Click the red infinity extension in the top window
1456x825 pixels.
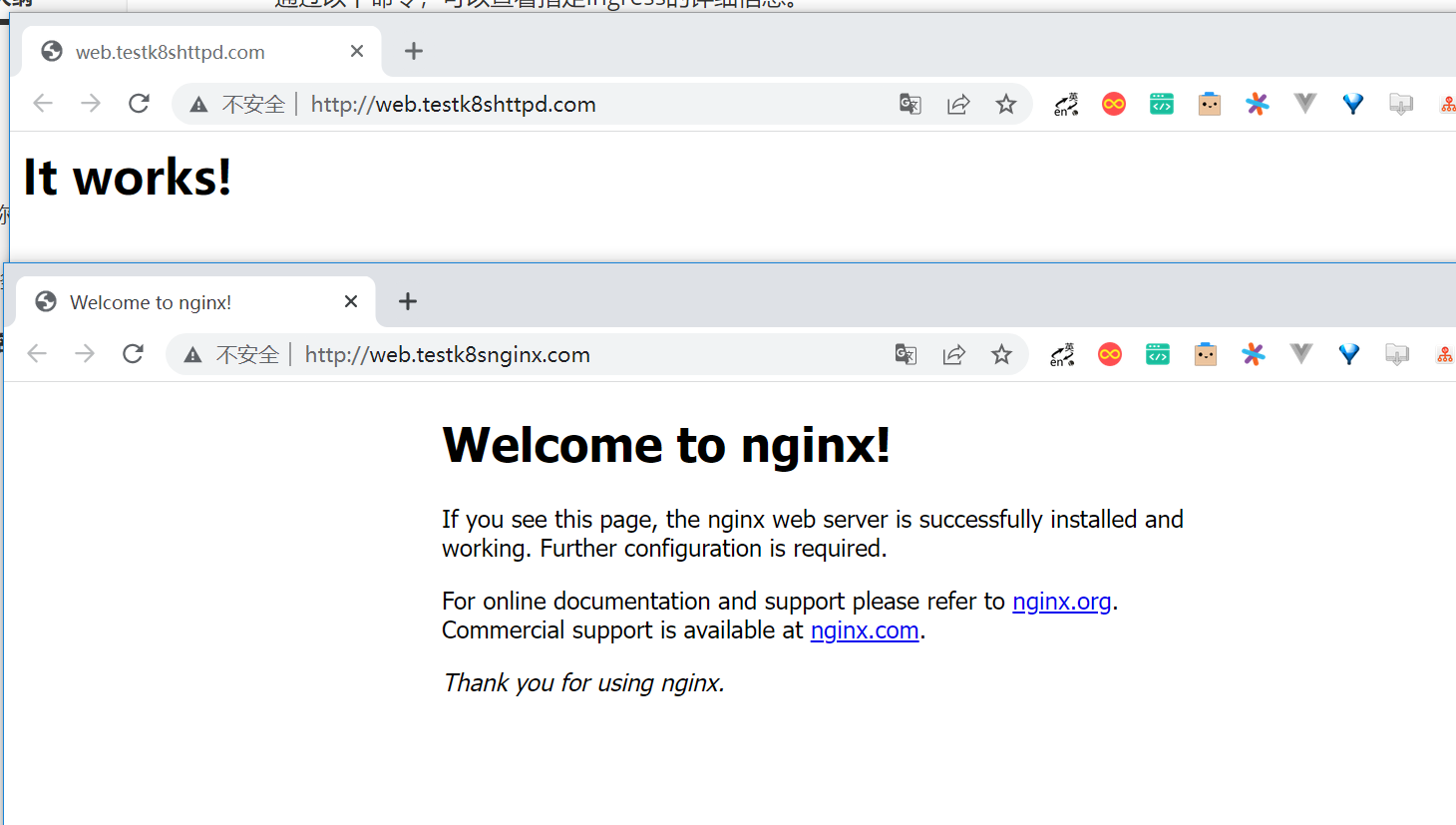coord(1114,104)
